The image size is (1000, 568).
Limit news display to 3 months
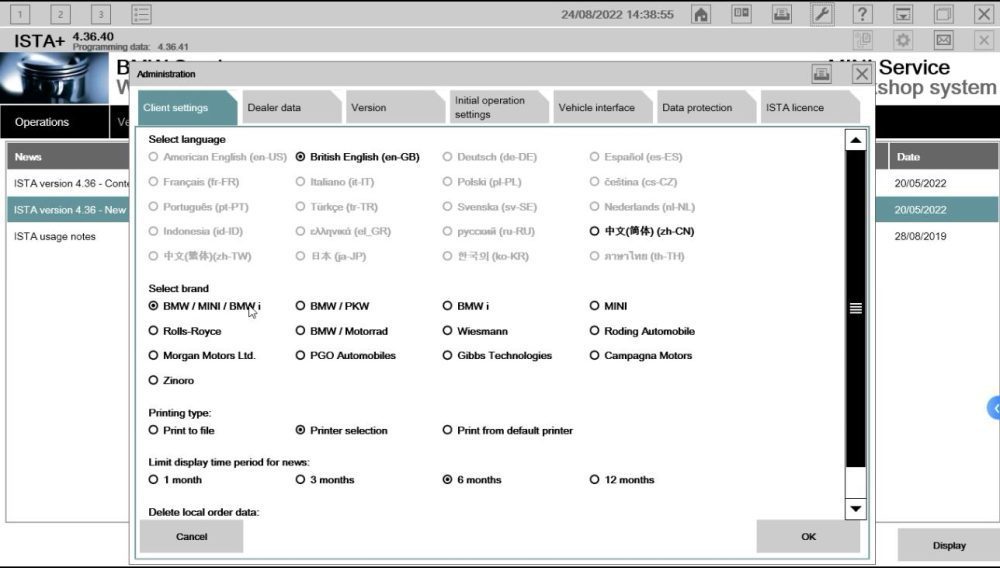tap(325, 479)
